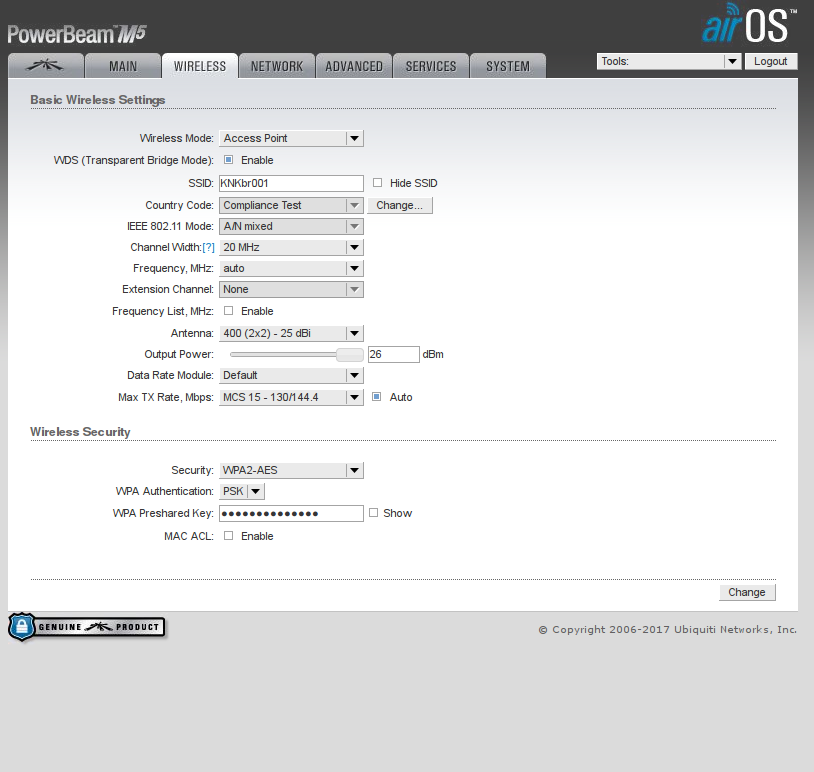Click the Output Power slider handle
Viewport: 814px width, 772px height.
tap(350, 355)
